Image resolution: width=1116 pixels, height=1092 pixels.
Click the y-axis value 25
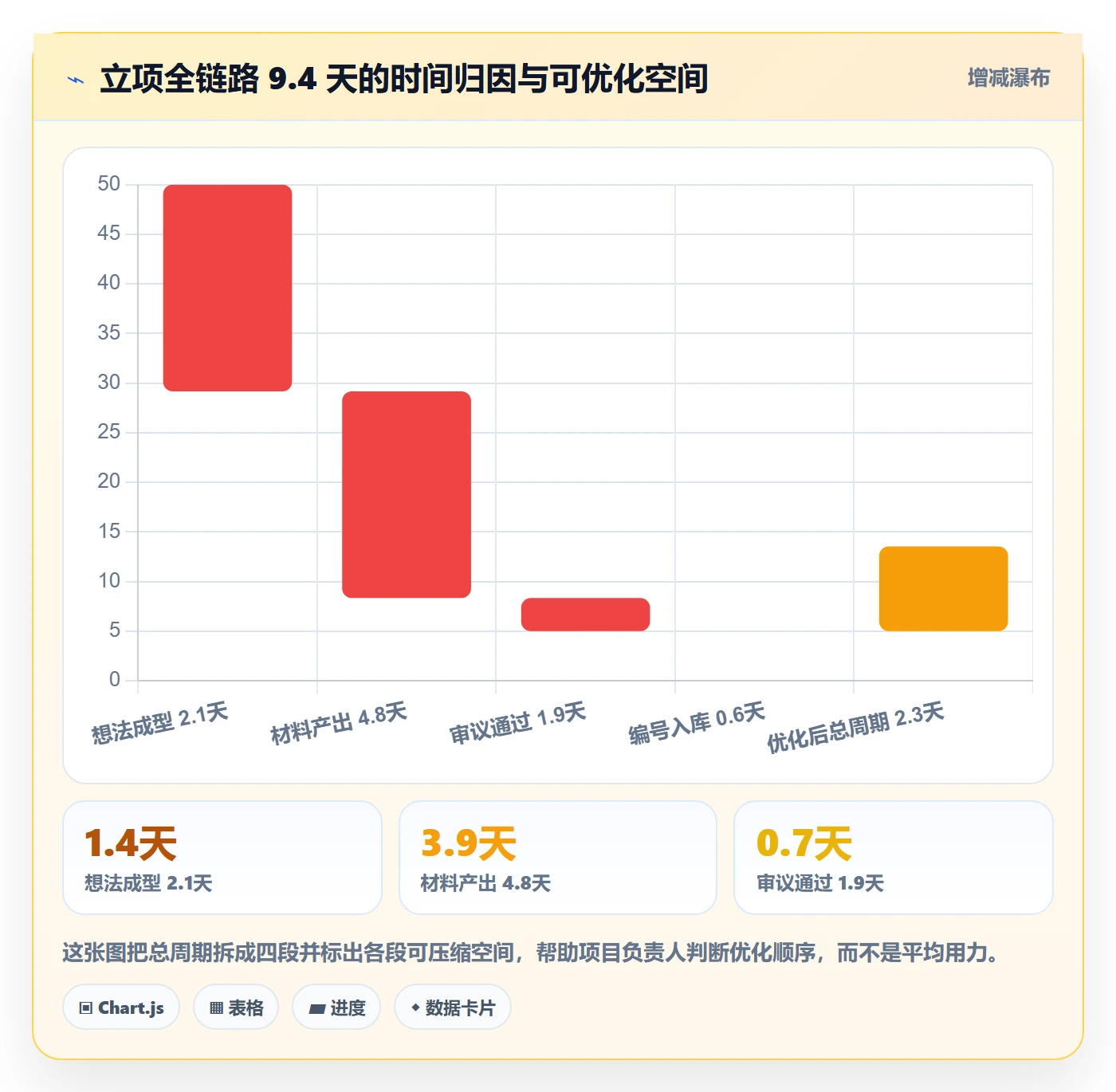109,432
